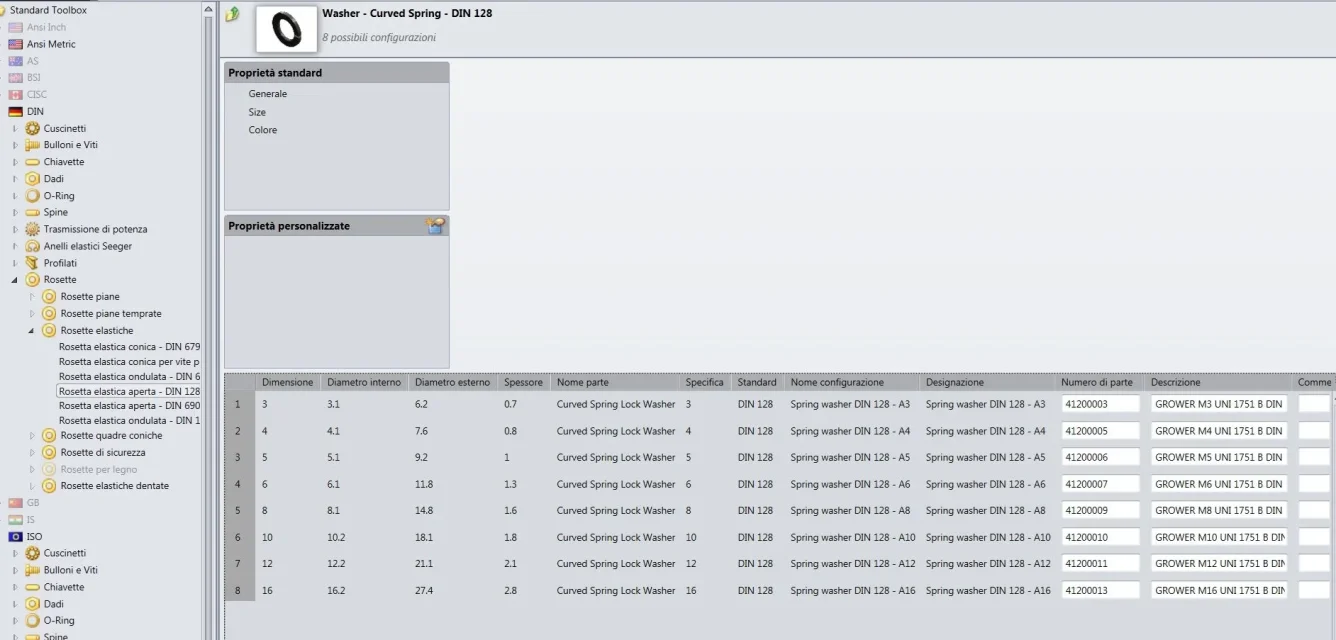
Task: Click the DIN Cuscinetti bearing icon
Action: (x=32, y=128)
